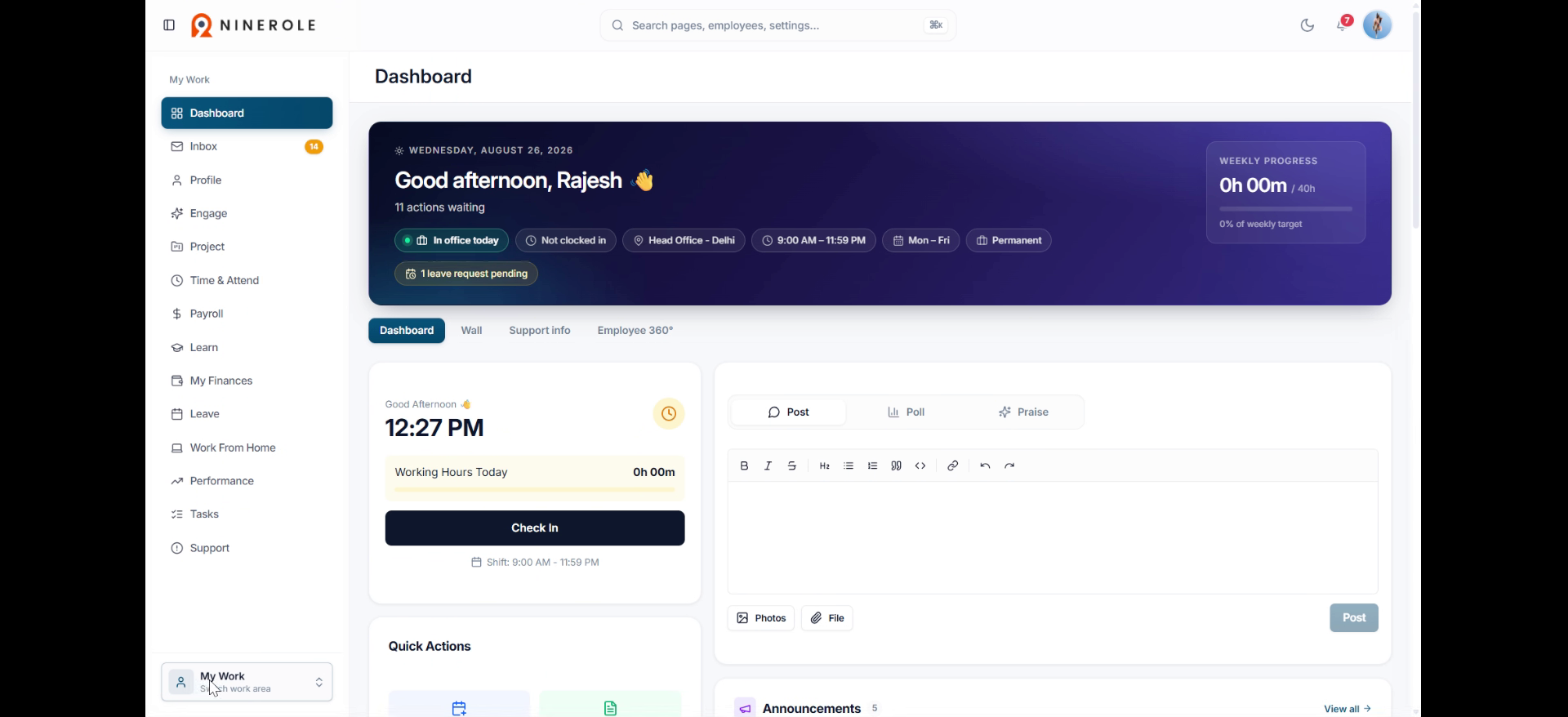1568x717 pixels.
Task: Open notifications bell
Action: point(1343,24)
